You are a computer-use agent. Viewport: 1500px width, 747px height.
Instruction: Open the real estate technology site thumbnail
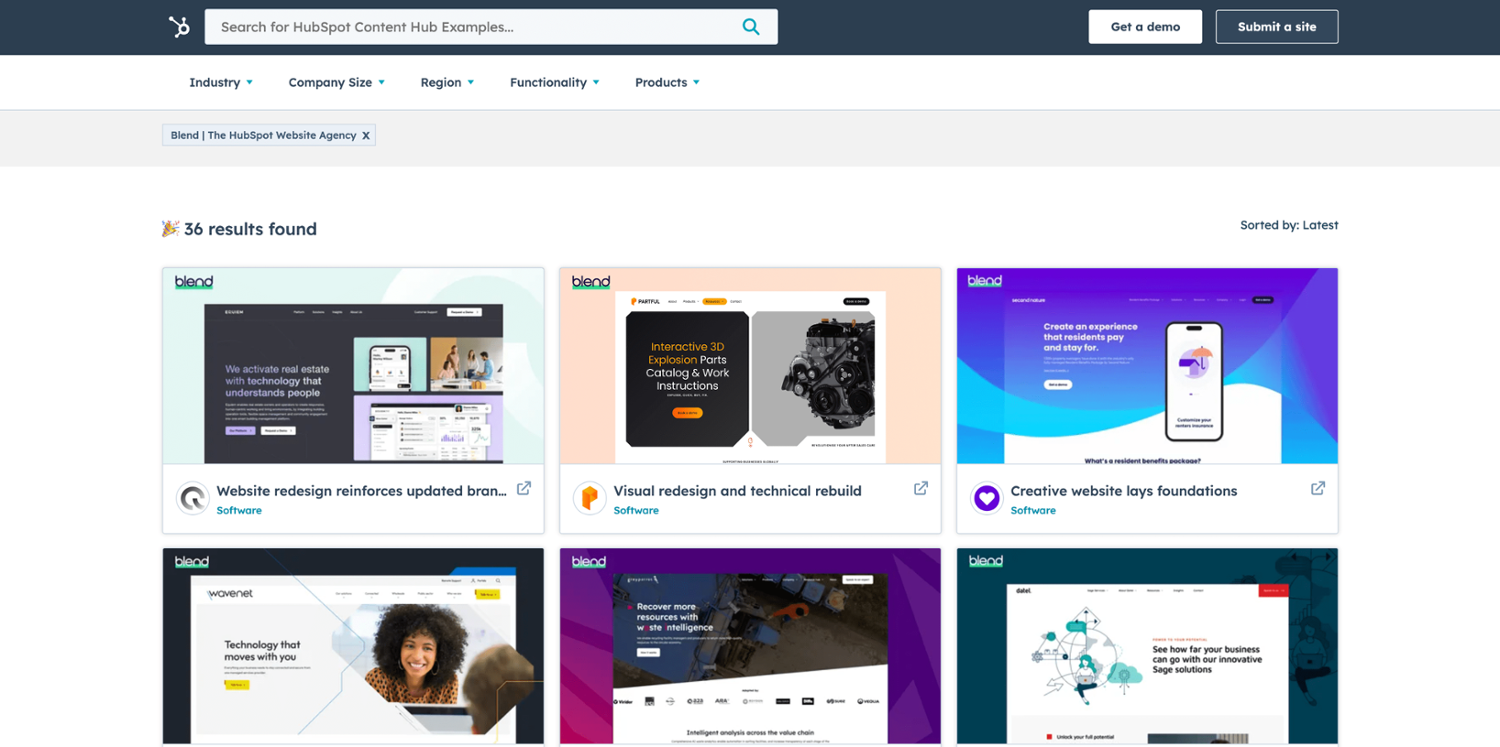click(x=353, y=366)
